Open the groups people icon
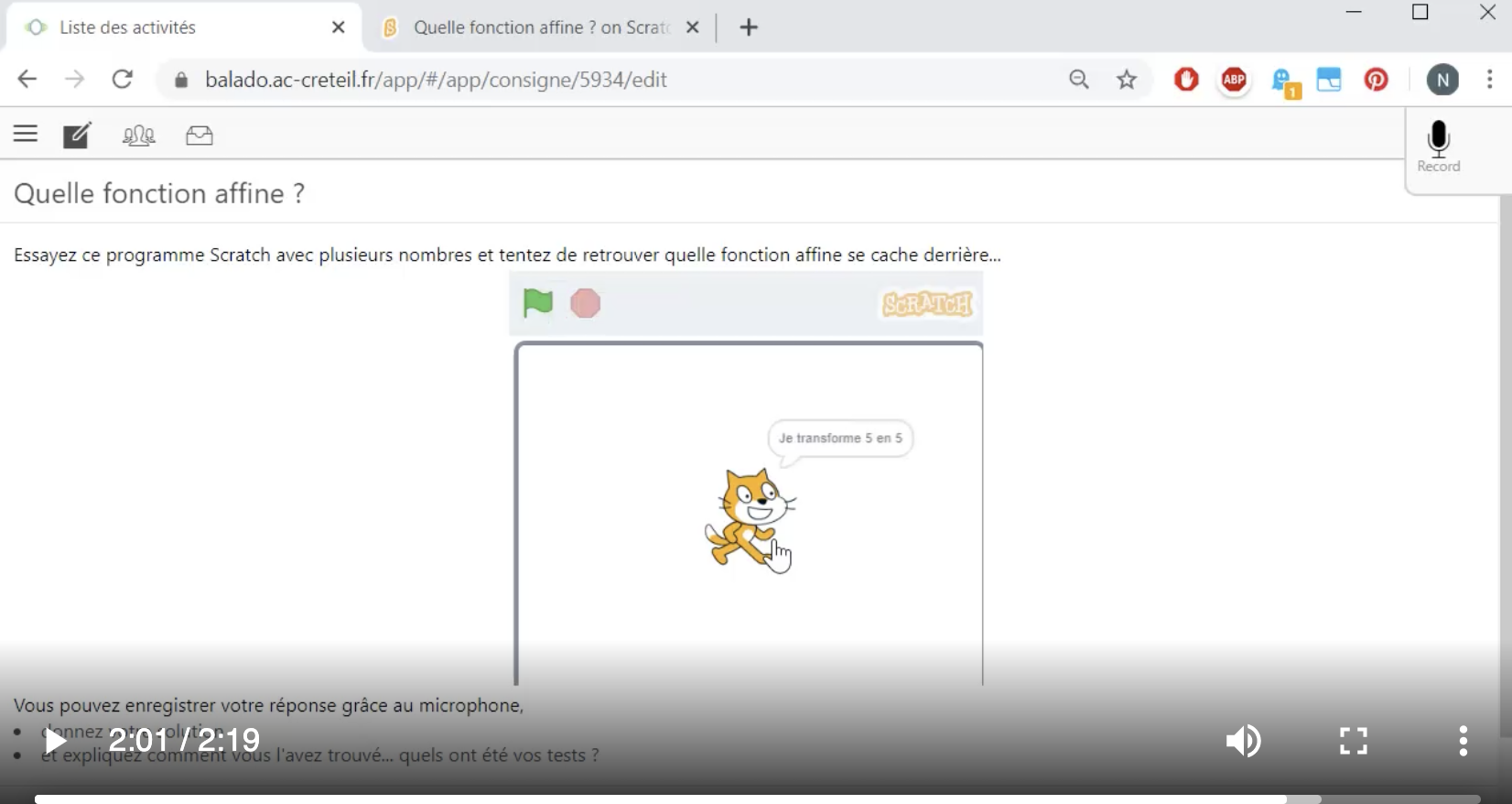Screen dimensions: 1512x804 point(138,136)
